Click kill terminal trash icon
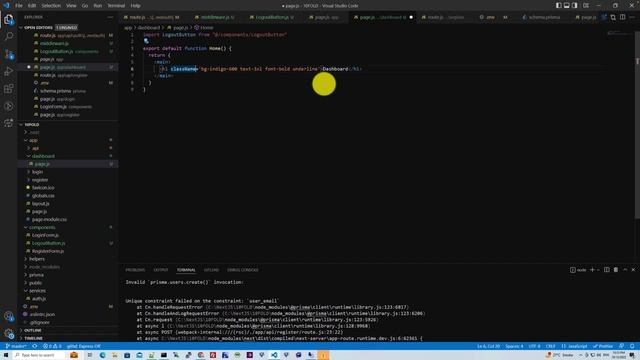640x360 pixels. pyautogui.click(x=616, y=270)
